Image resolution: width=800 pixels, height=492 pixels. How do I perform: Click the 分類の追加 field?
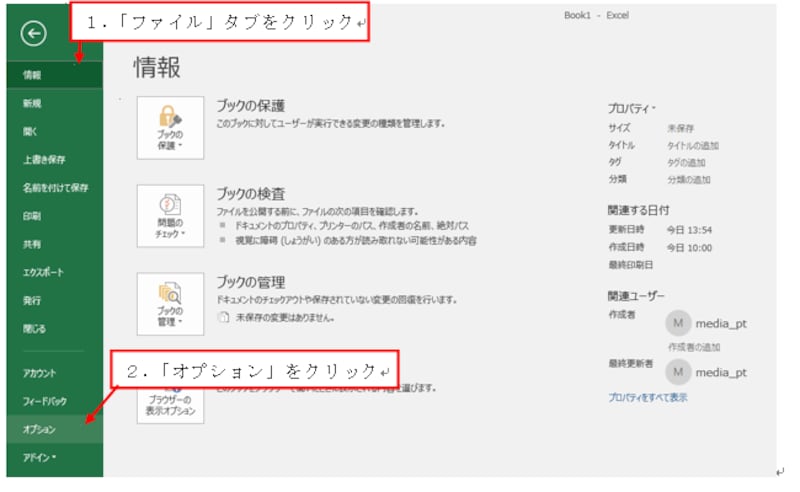[689, 179]
